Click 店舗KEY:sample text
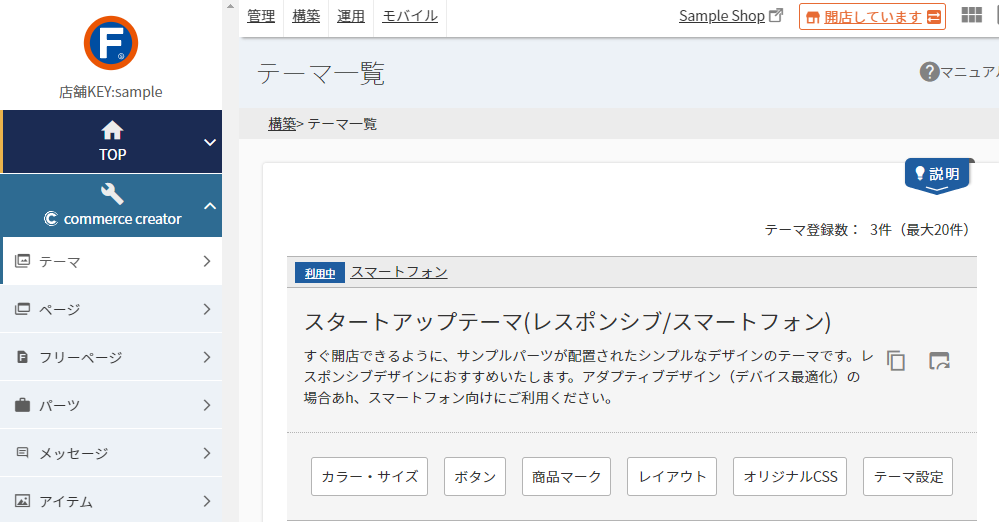 pyautogui.click(x=111, y=92)
